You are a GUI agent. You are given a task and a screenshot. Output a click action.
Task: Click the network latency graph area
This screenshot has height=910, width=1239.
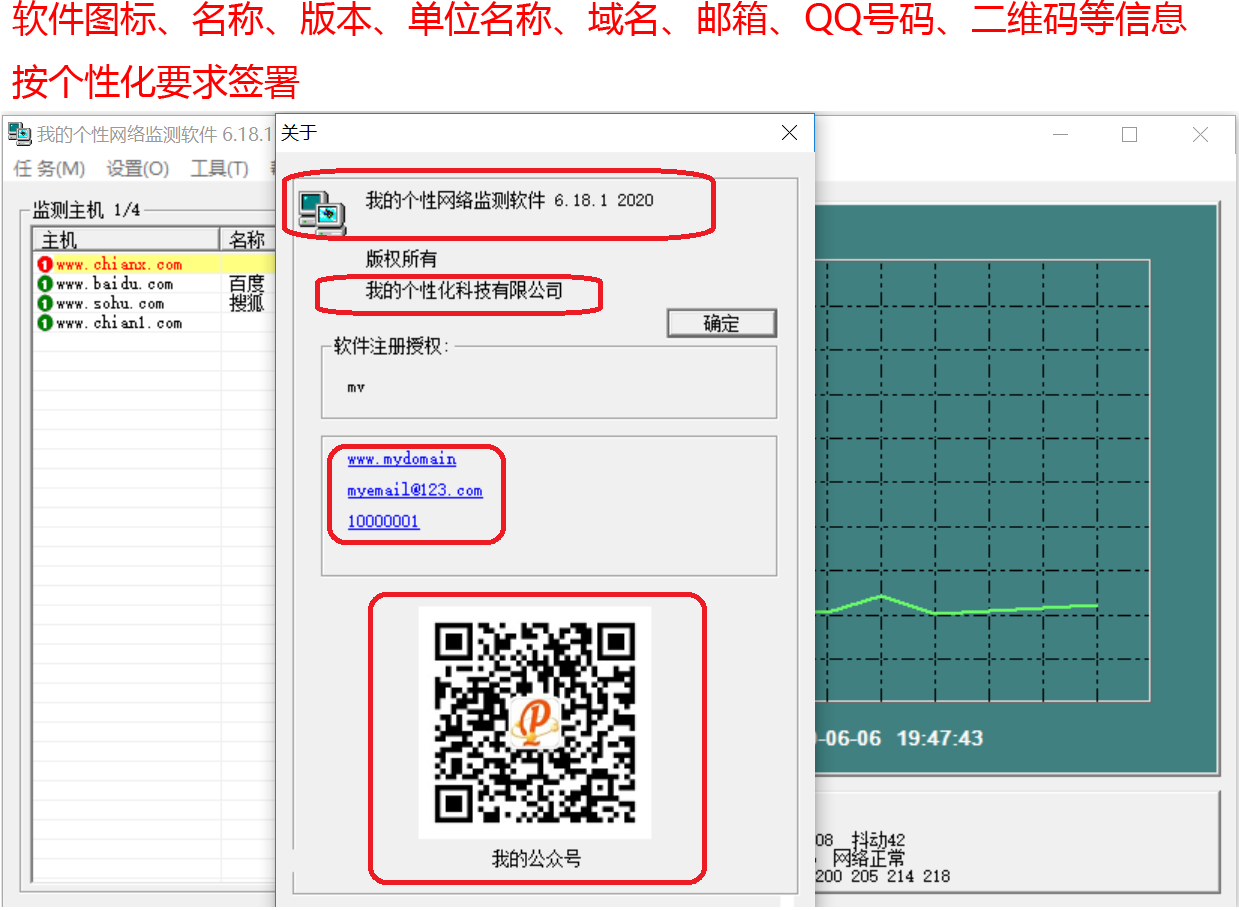pyautogui.click(x=980, y=480)
